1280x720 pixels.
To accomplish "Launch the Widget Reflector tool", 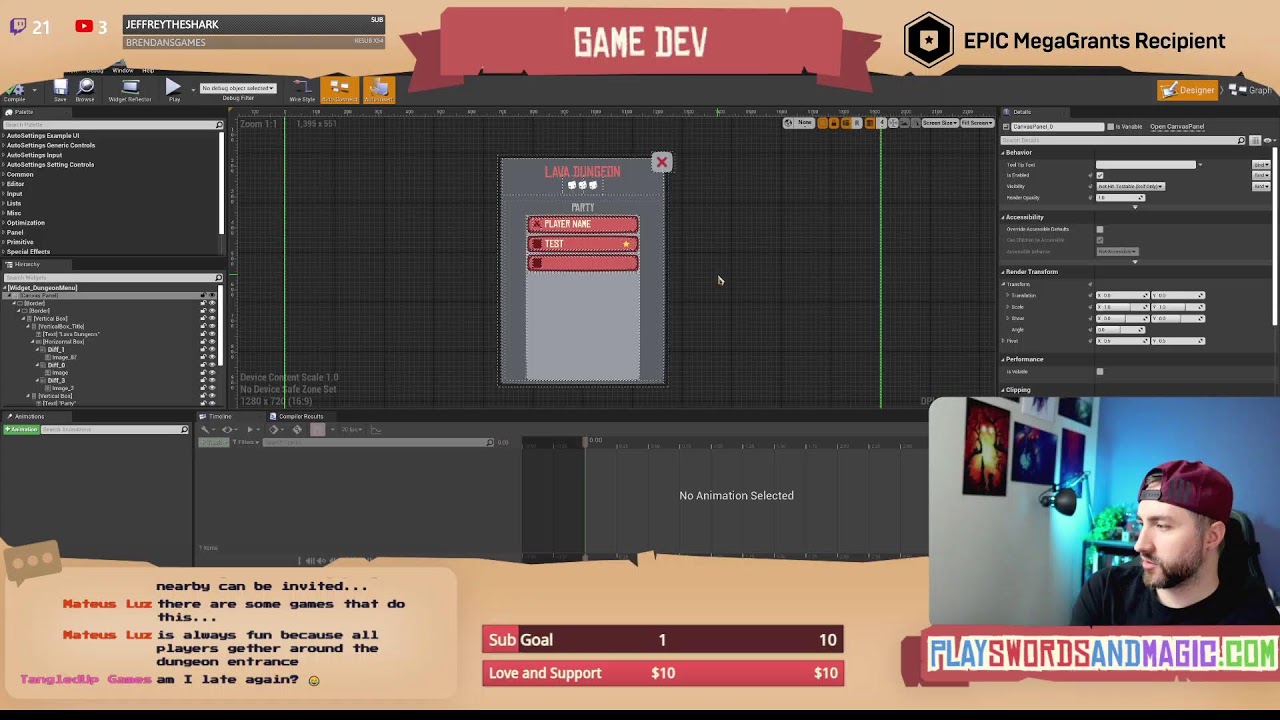I will pyautogui.click(x=130, y=91).
